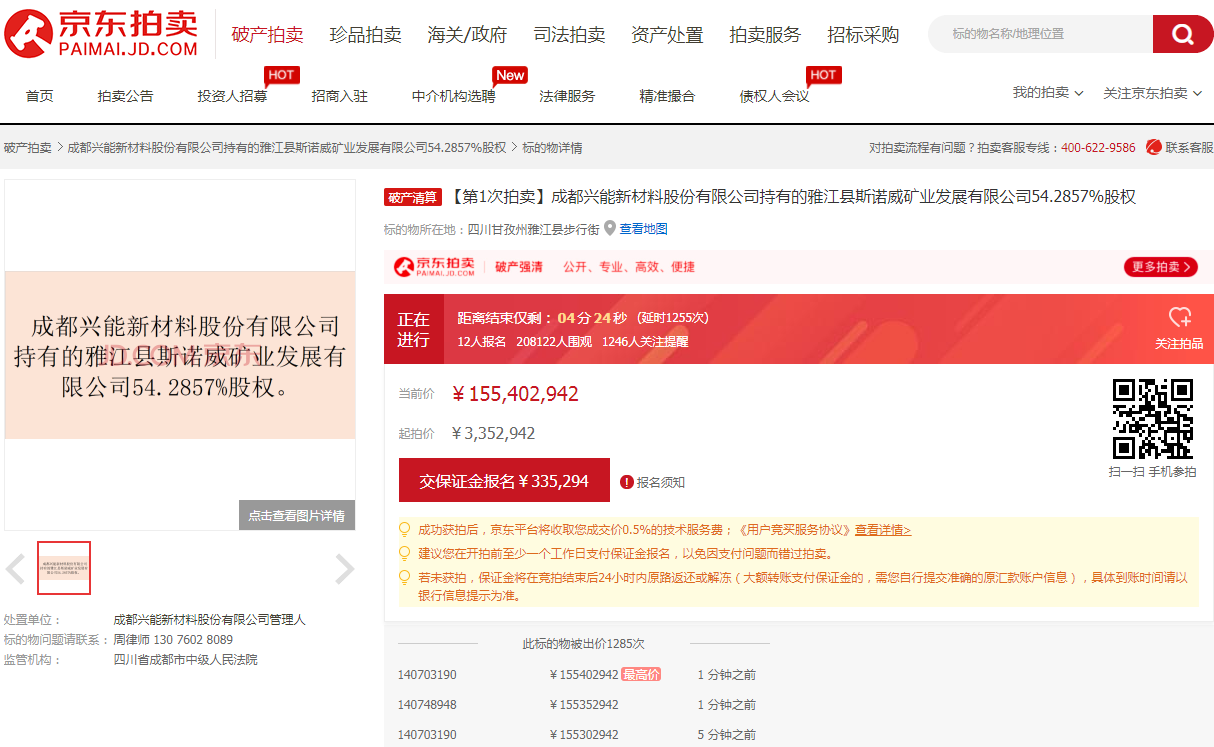Click the search input field for 标的物名称

click(1040, 33)
